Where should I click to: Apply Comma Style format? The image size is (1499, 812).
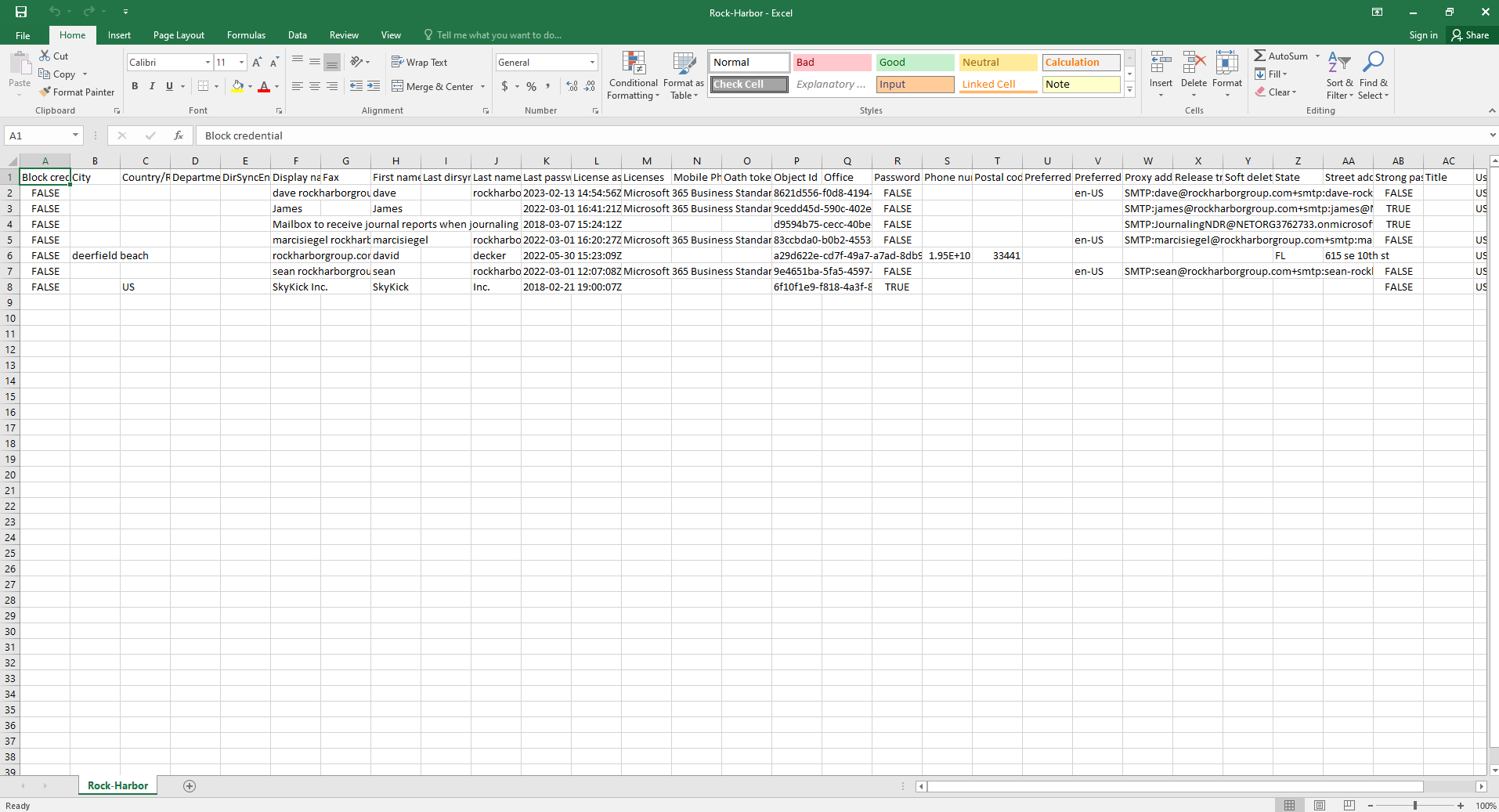548,86
